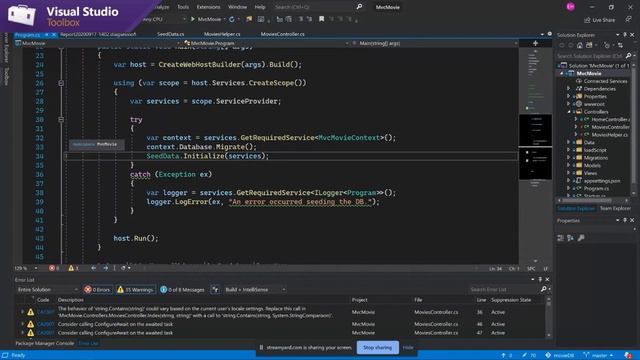Expand the Migrations folder in Solution Explorer

tap(569, 158)
